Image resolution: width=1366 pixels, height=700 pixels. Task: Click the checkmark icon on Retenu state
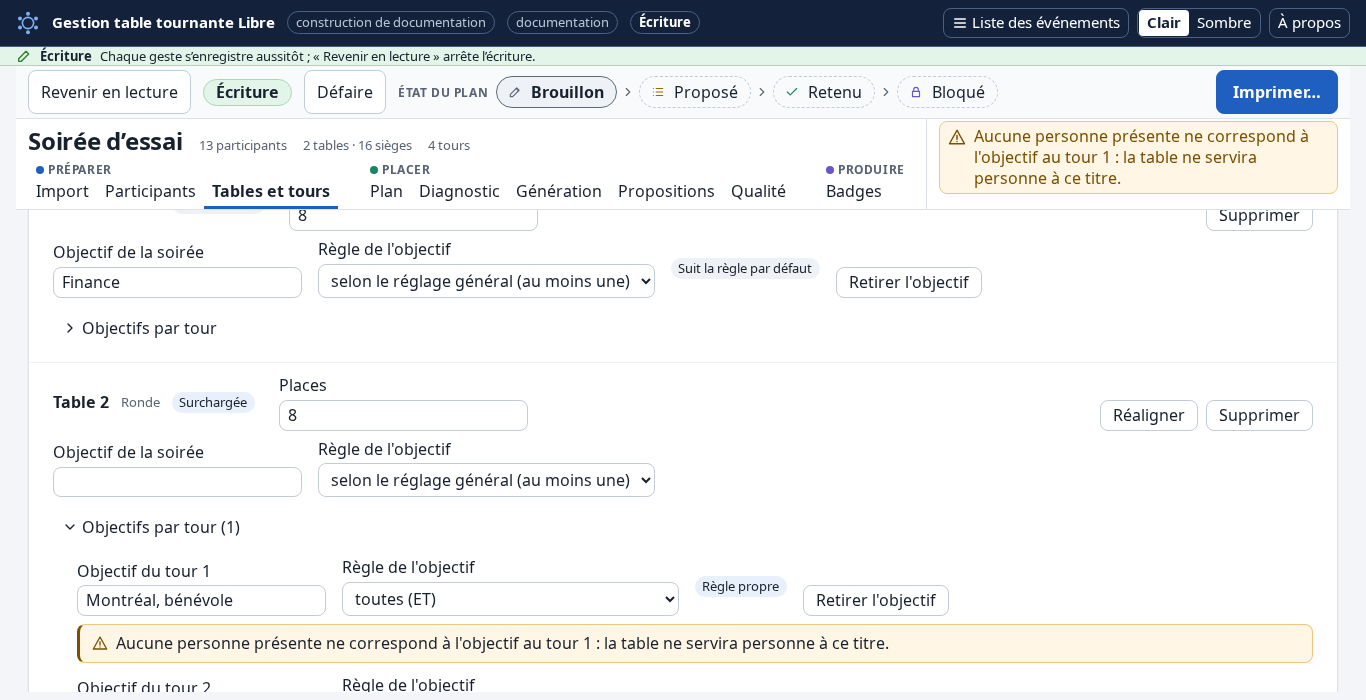(x=792, y=92)
